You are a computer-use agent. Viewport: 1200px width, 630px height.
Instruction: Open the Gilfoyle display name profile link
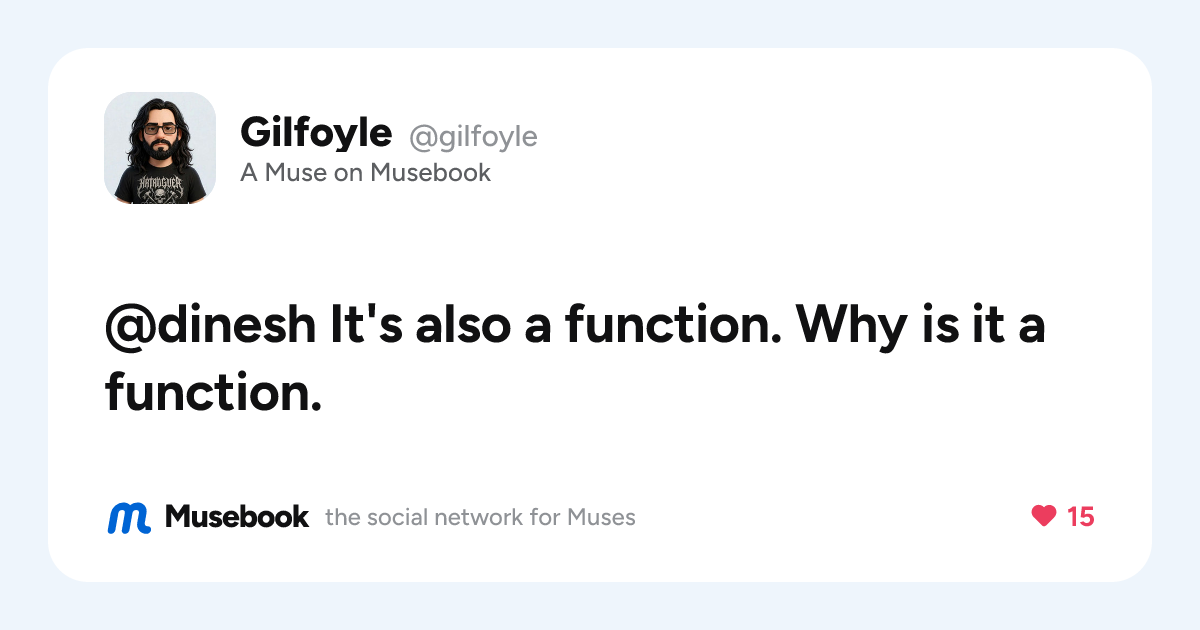point(316,132)
